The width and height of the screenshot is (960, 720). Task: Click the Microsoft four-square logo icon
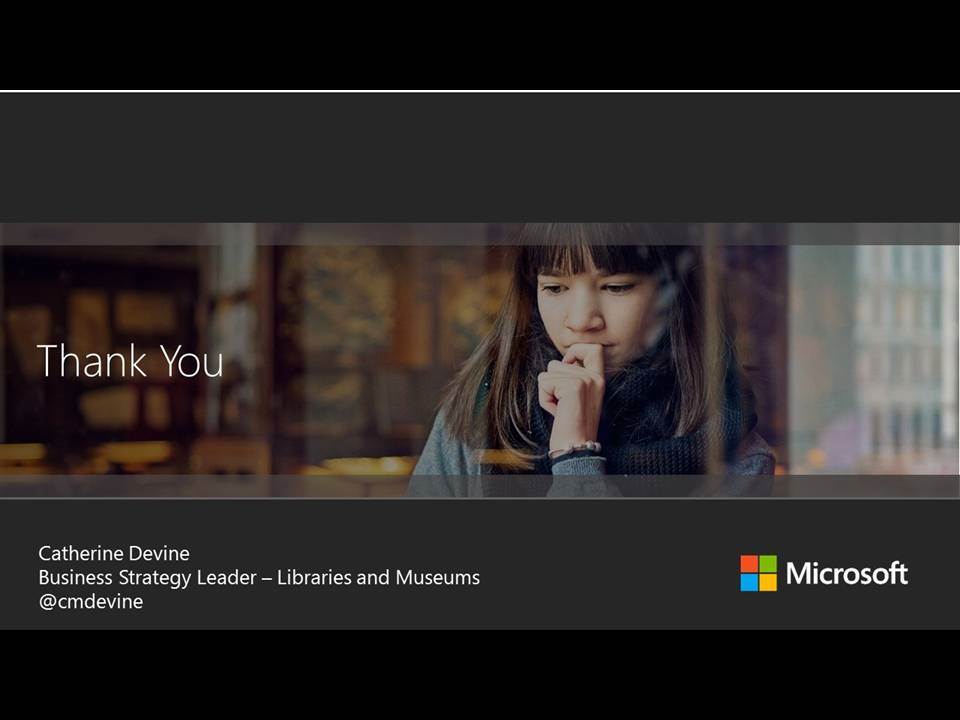click(x=759, y=573)
